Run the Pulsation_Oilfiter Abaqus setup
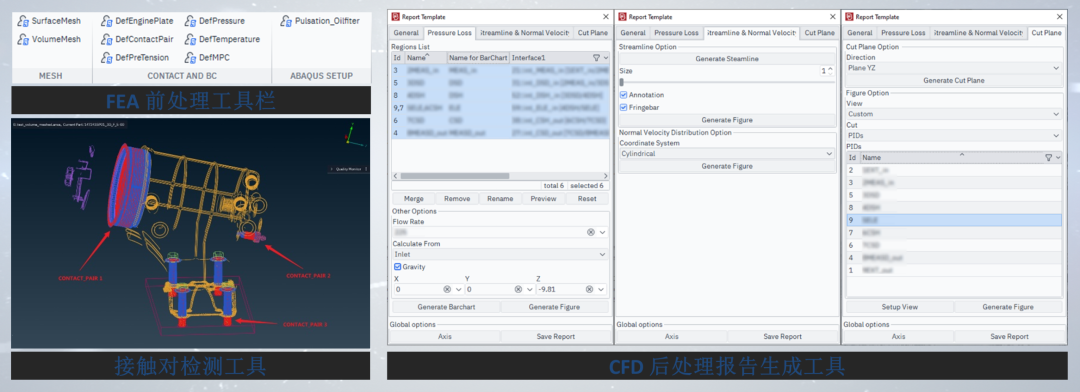The height and width of the screenshot is (392, 1080). click(x=320, y=21)
